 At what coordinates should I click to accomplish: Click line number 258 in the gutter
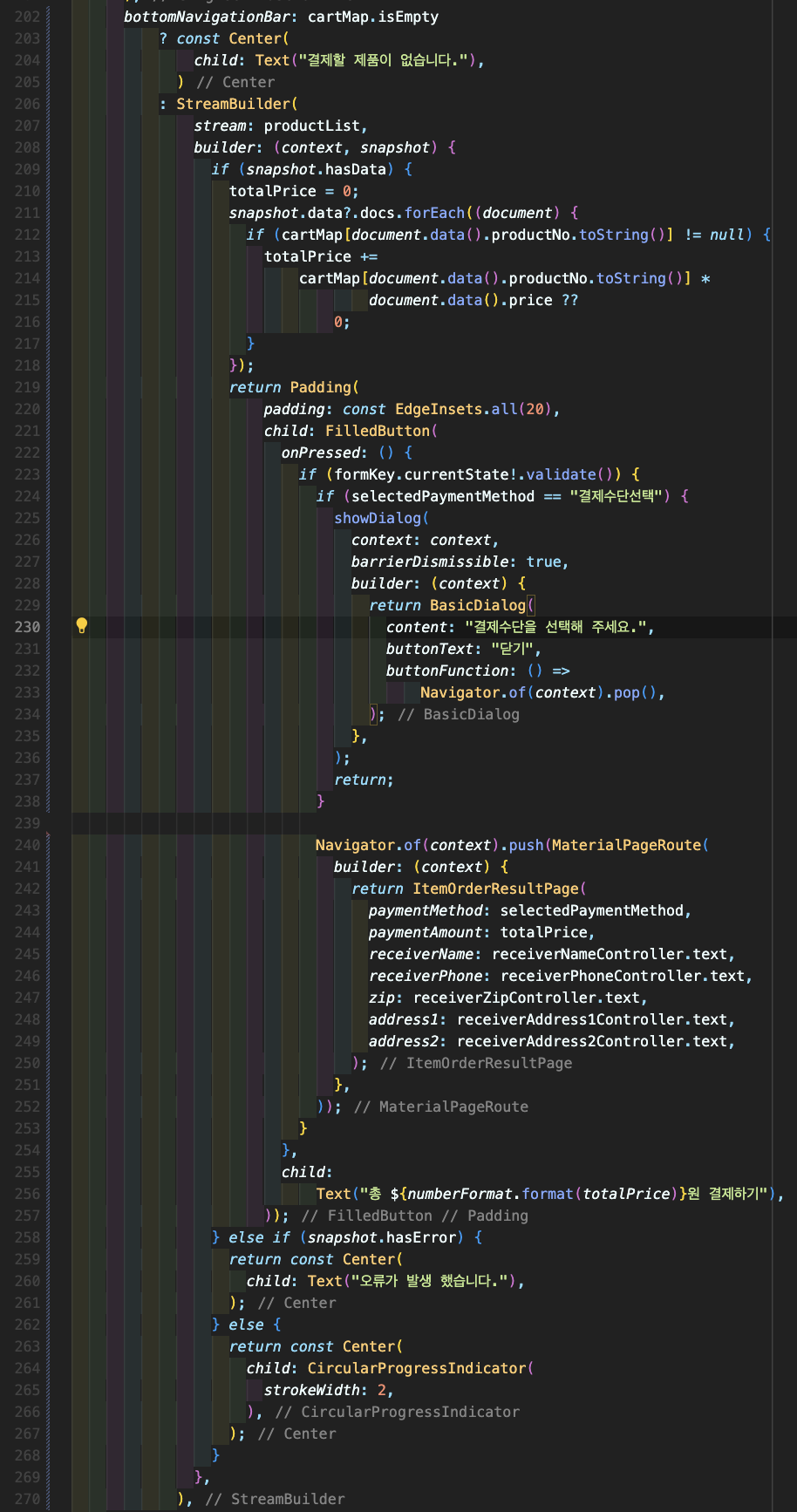click(27, 1237)
